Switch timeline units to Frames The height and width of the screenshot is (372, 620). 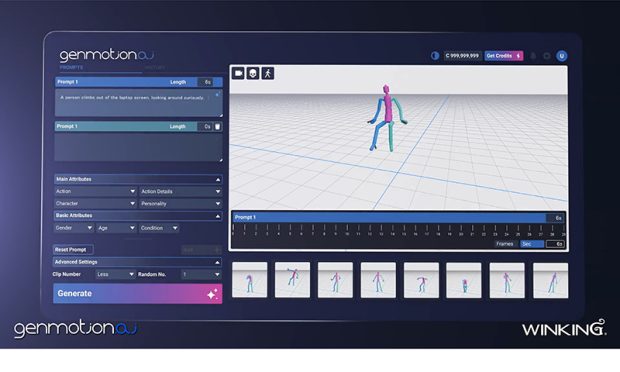tap(505, 244)
